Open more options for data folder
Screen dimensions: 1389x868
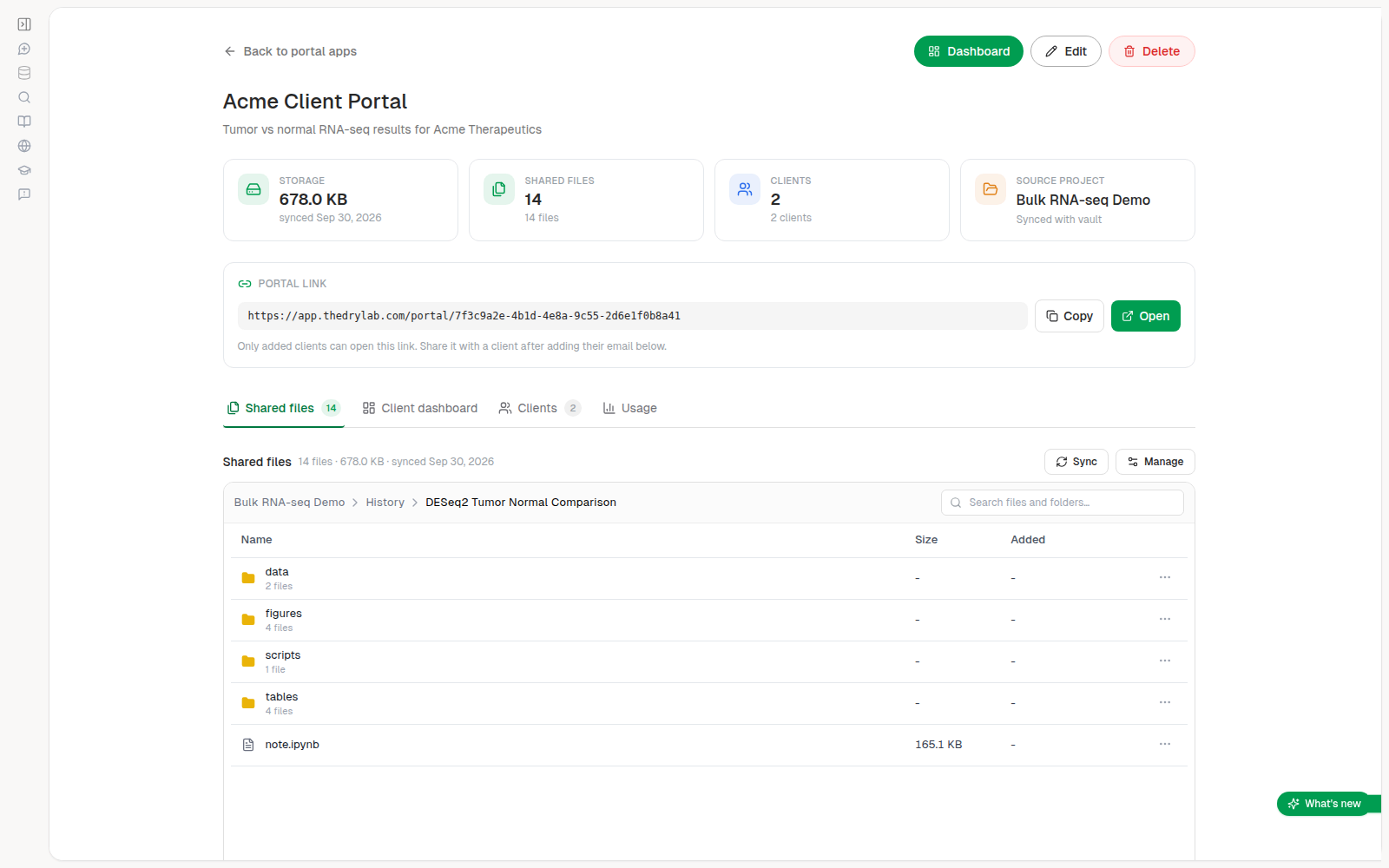(1165, 577)
